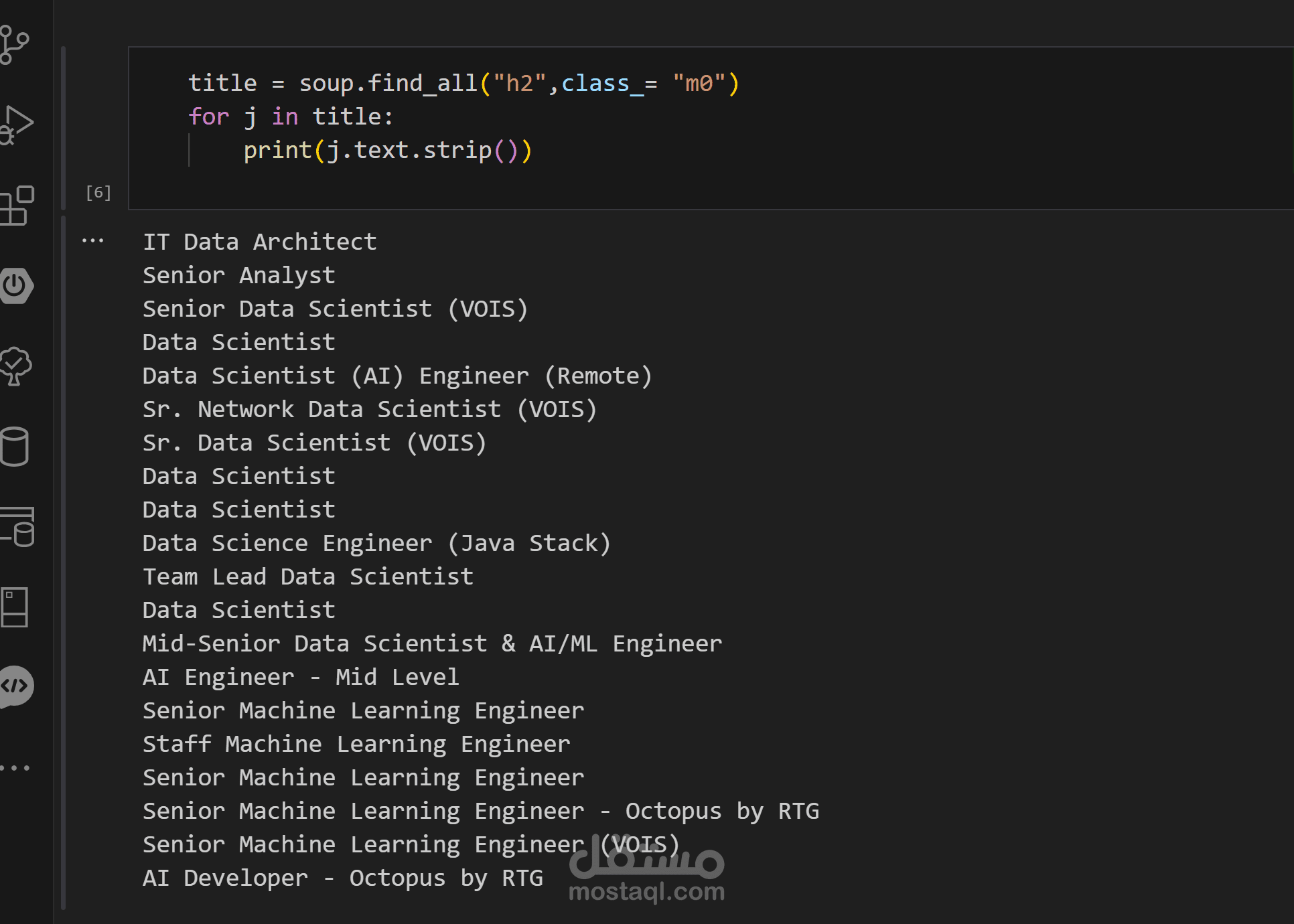The image size is (1294, 924).
Task: Open the Extensions view
Action: [x=17, y=206]
